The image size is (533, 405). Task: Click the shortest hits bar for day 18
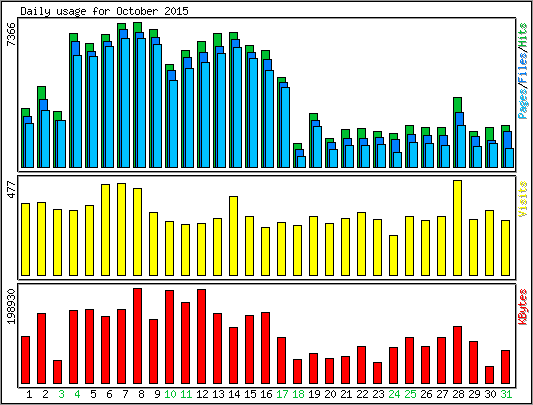point(299,155)
